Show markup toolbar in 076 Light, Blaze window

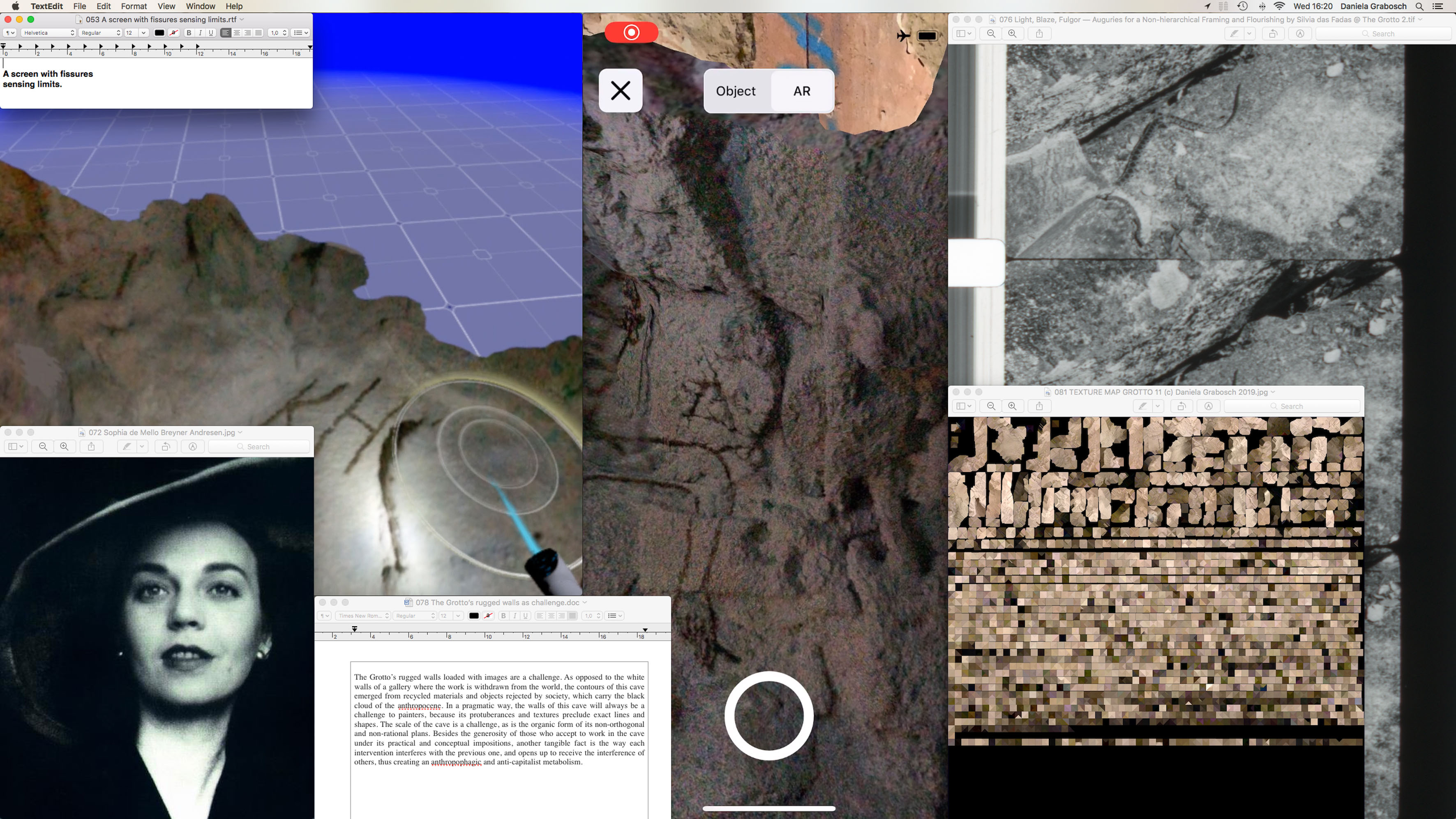tap(1300, 33)
